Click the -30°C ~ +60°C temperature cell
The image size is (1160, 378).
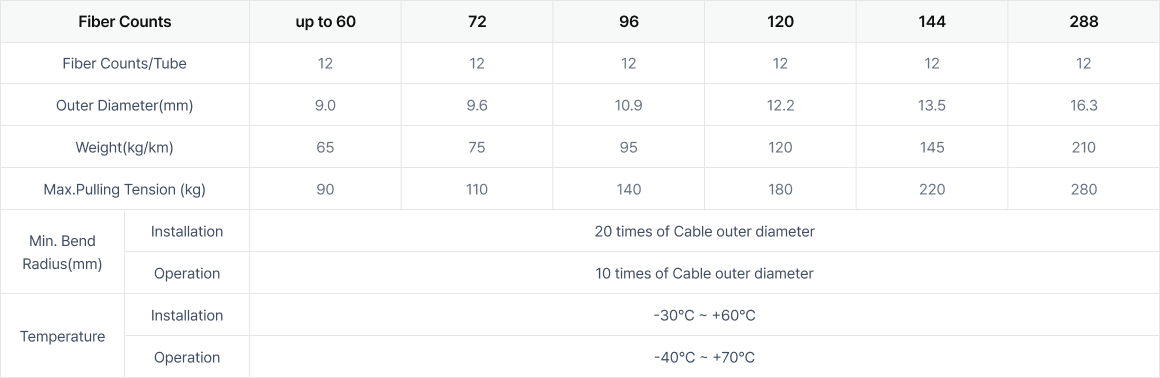click(x=704, y=316)
